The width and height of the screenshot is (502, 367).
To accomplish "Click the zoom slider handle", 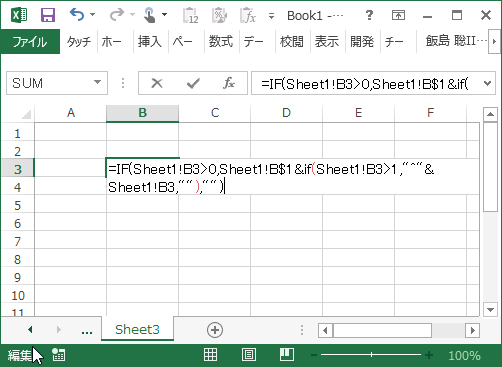I will click(x=371, y=355).
